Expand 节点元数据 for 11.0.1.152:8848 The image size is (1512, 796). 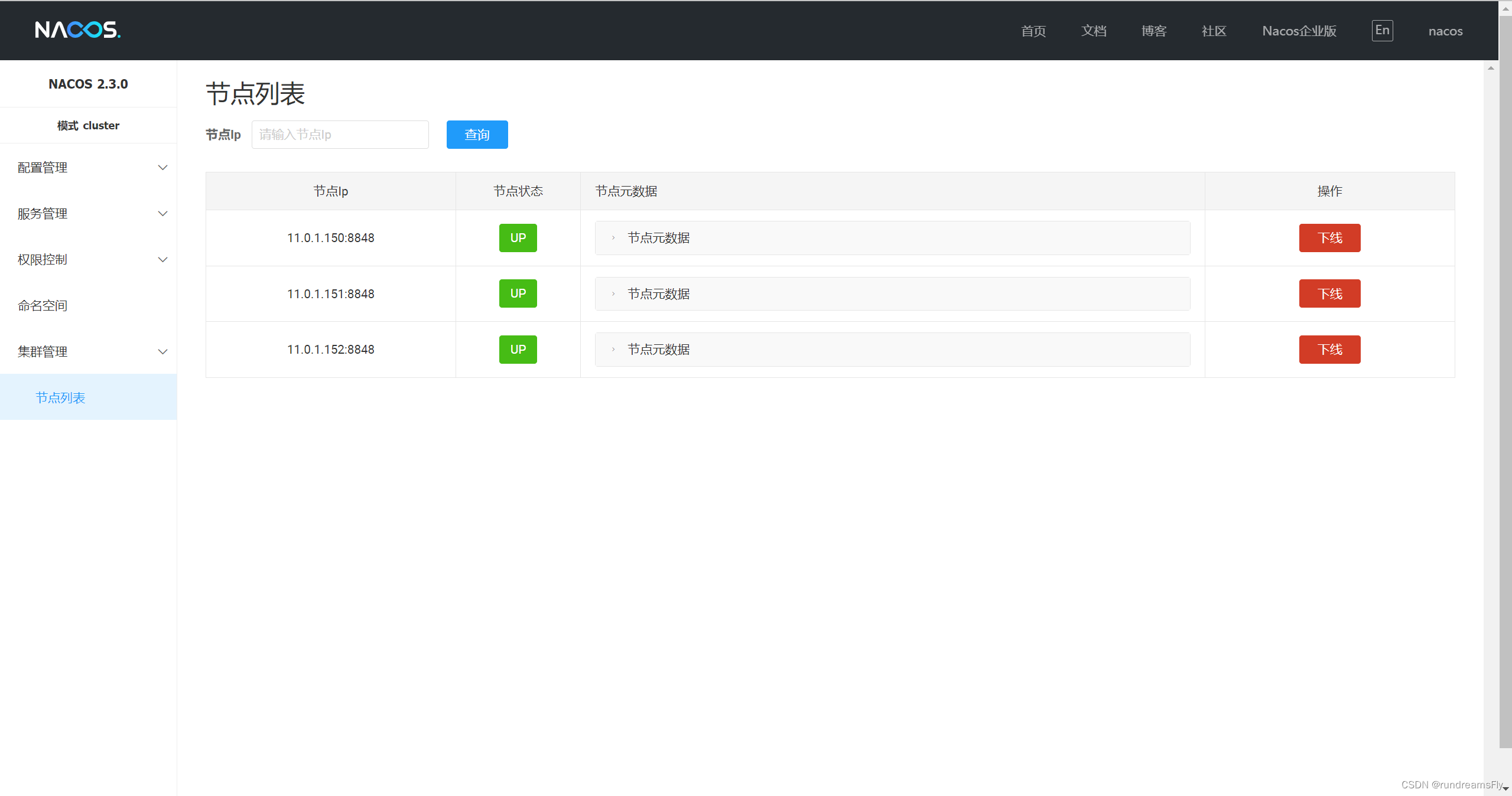tap(892, 350)
